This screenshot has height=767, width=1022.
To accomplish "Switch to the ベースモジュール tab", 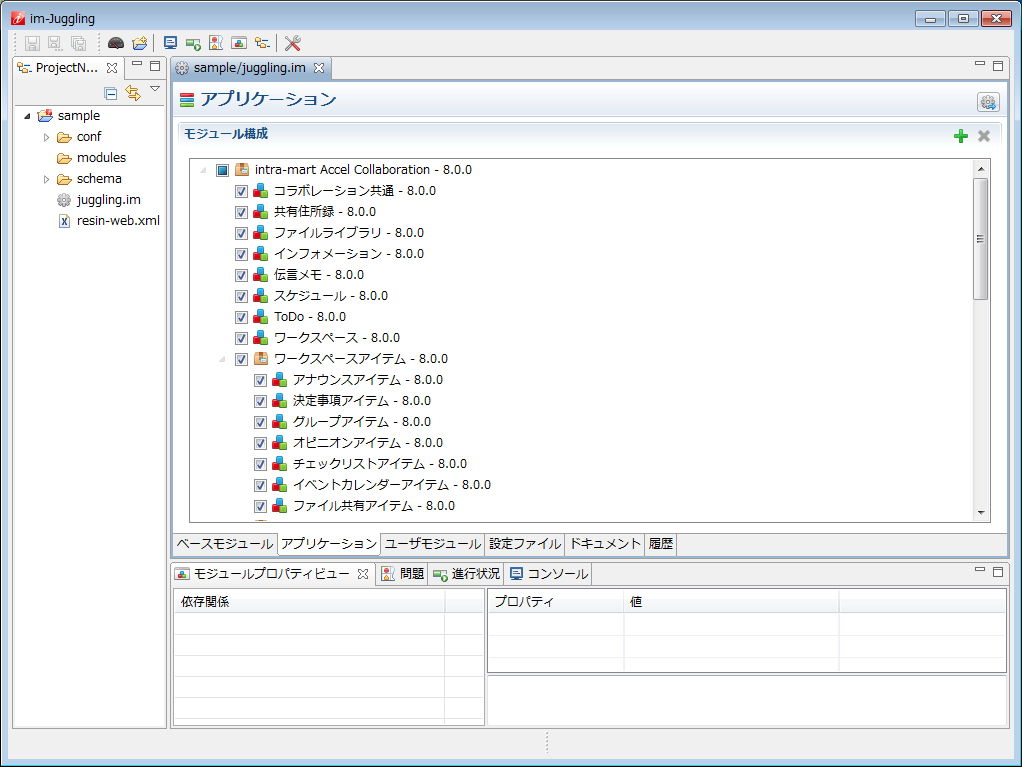I will (x=225, y=543).
